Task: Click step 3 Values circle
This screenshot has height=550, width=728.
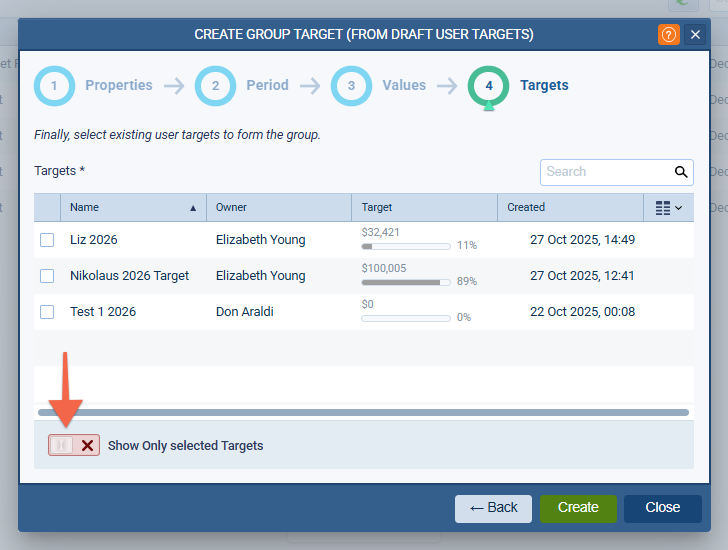Action: [351, 86]
